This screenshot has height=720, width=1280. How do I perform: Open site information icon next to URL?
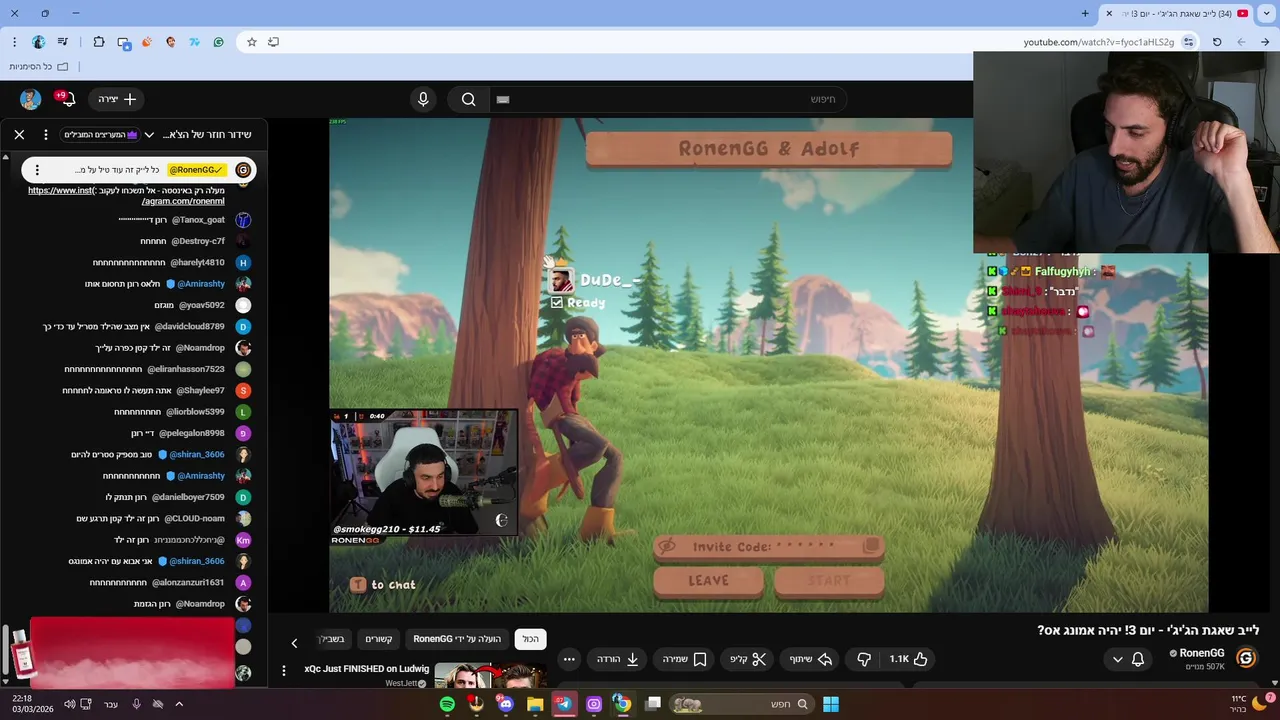click(1188, 42)
